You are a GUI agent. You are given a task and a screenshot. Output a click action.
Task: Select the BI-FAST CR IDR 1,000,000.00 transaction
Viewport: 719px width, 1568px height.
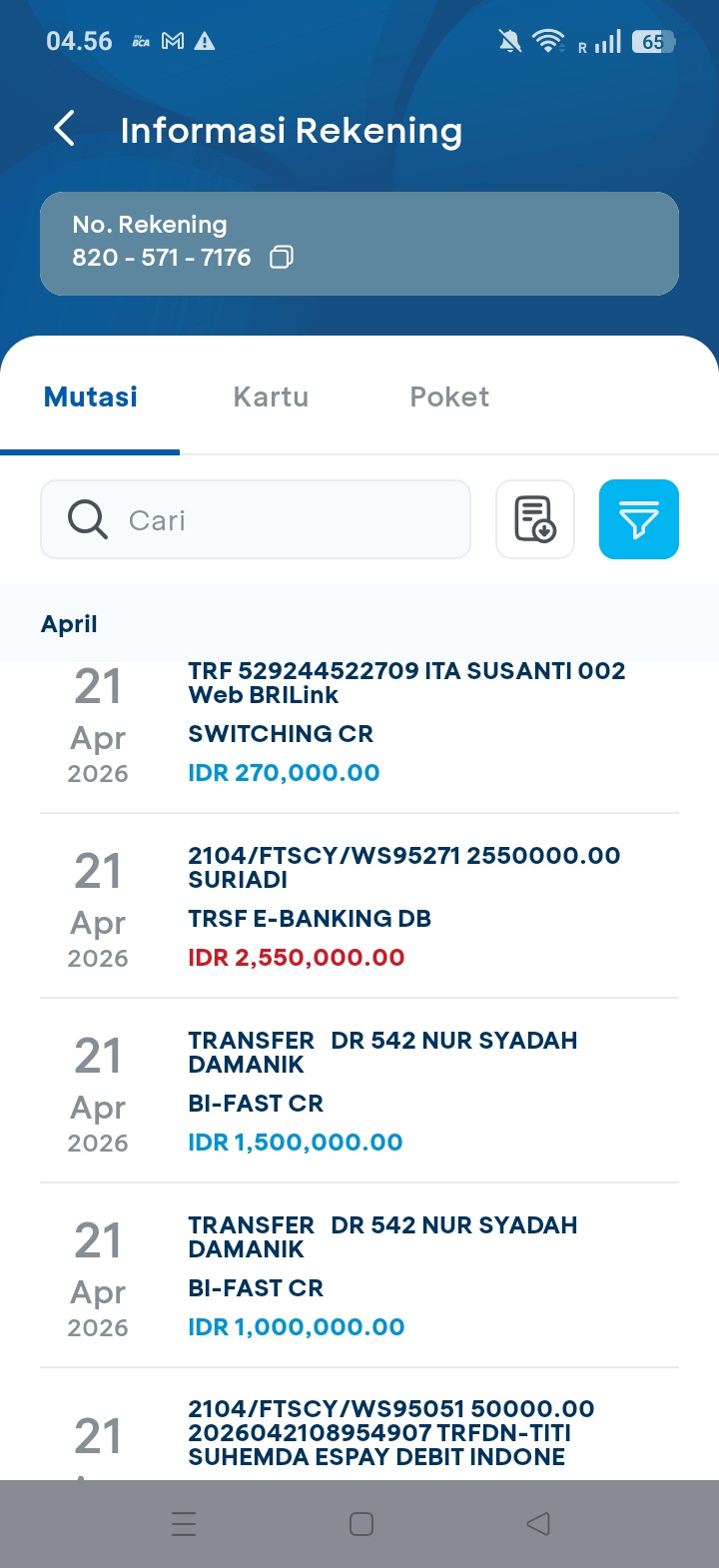pos(359,1275)
